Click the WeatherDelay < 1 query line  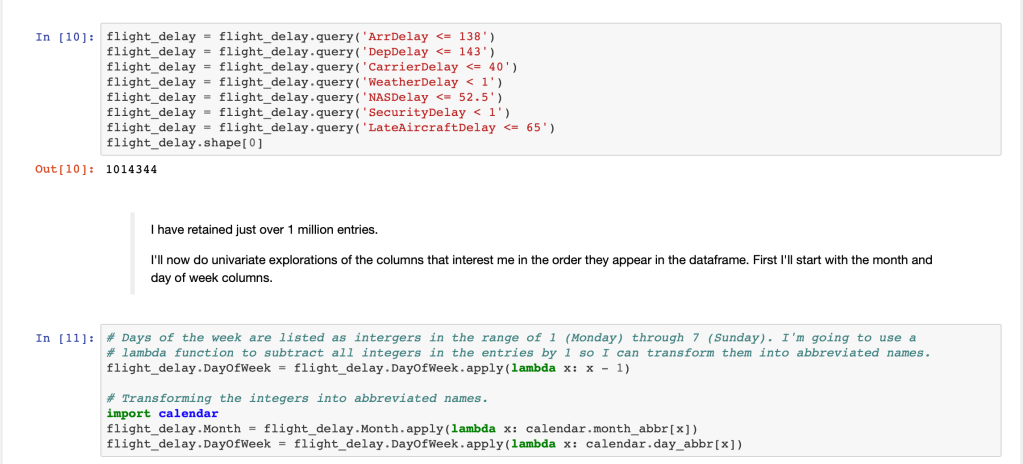pos(307,82)
